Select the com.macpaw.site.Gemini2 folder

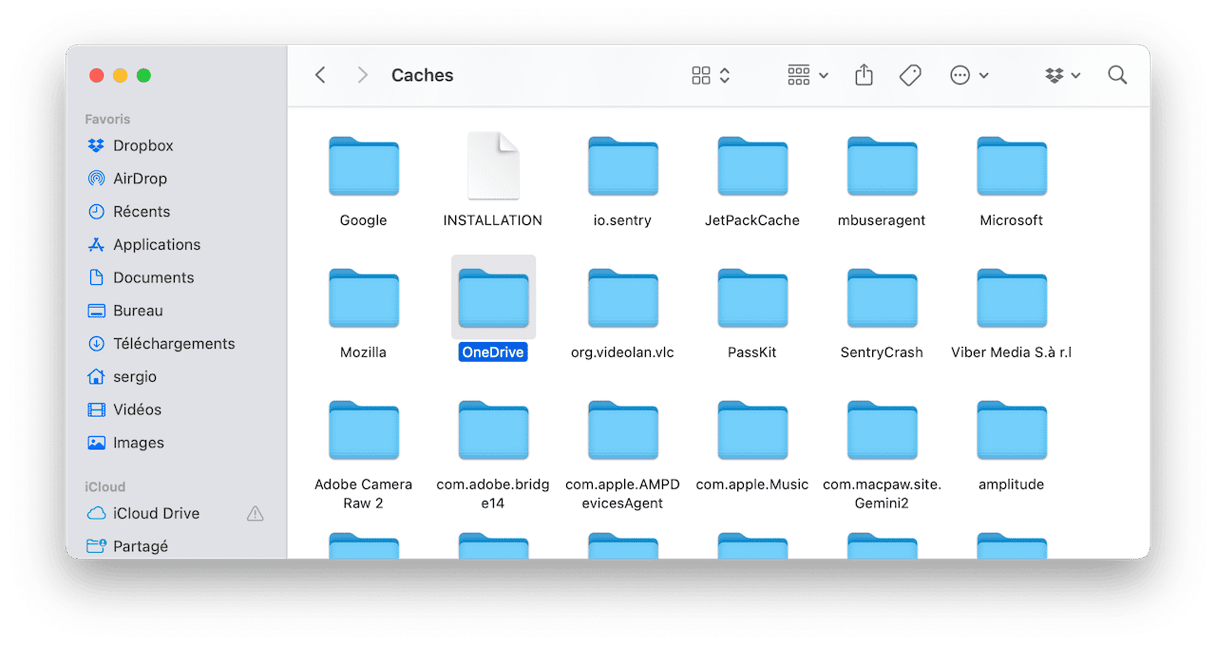pos(882,430)
